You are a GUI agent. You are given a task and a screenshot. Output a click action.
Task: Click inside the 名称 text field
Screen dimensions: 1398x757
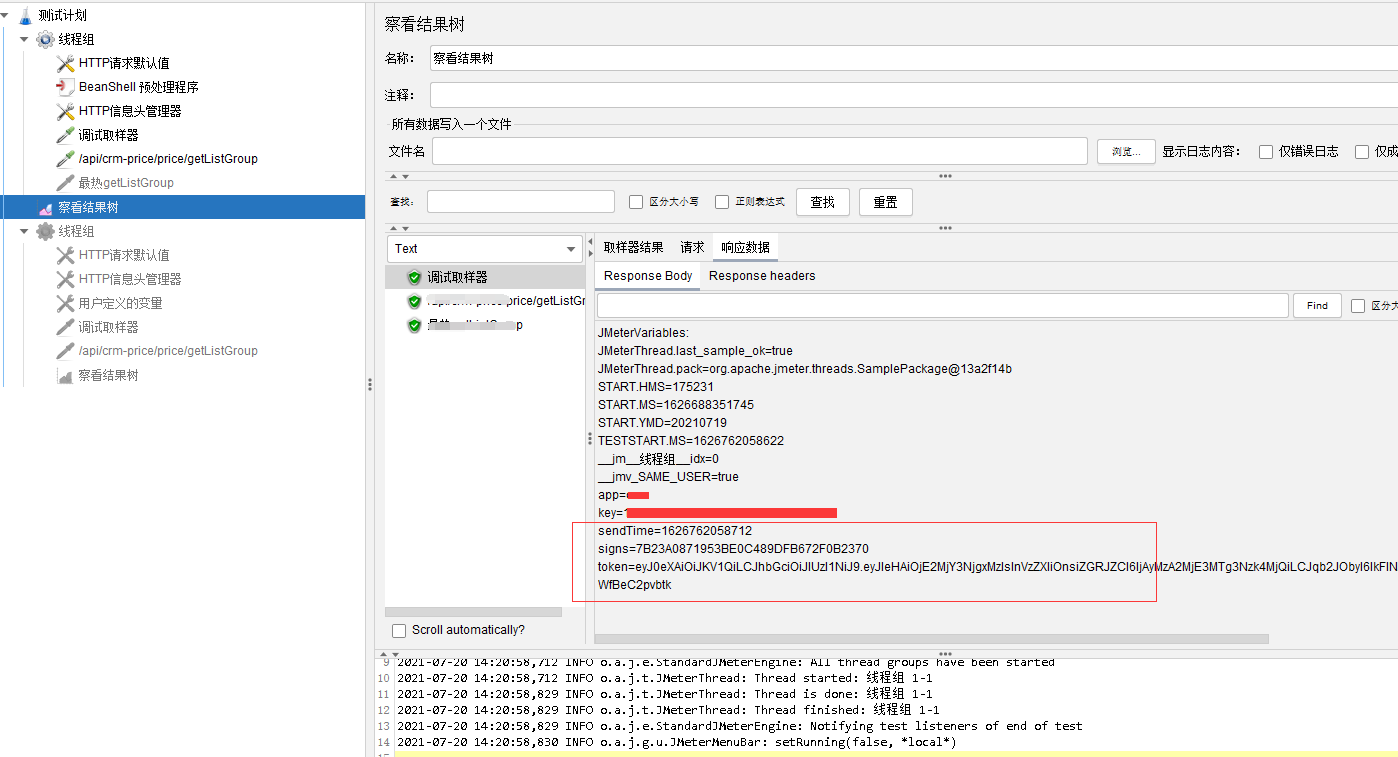coord(700,58)
